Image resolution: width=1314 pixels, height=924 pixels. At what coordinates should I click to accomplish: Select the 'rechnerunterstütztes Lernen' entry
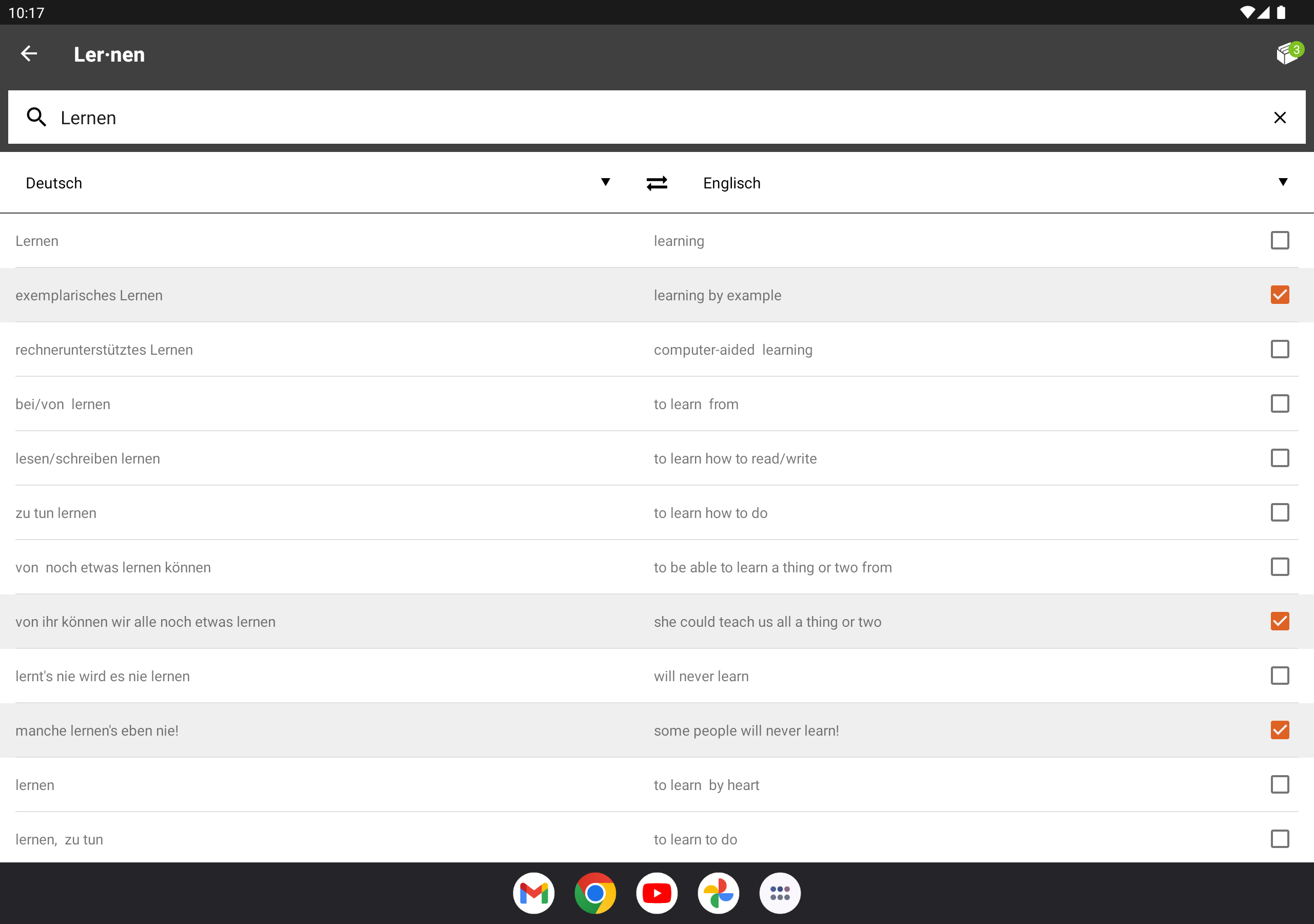104,350
